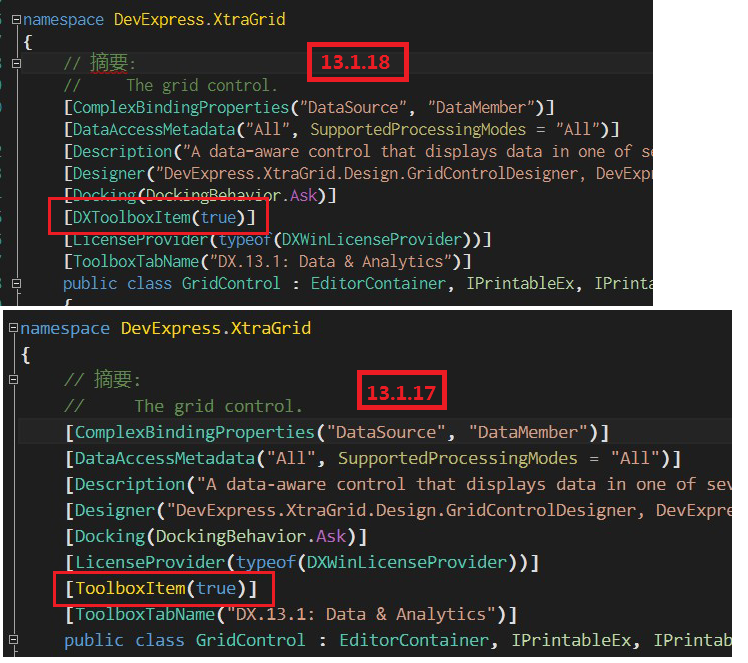Click the "DataMember" string in the lower pane
The width and height of the screenshot is (748, 663).
[x=528, y=432]
